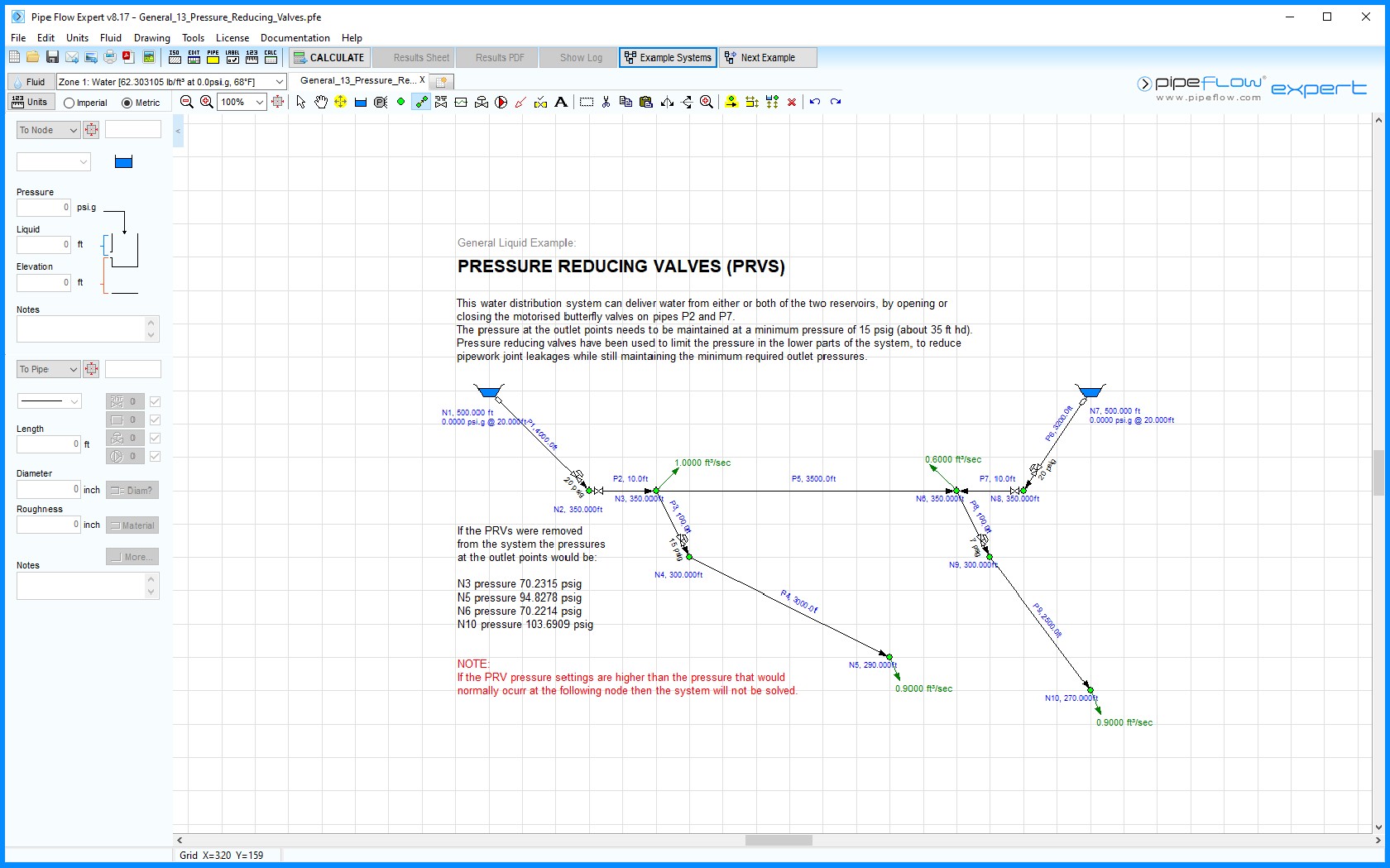The width and height of the screenshot is (1390, 868).
Task: Choose the blue tank drawing tool
Action: (361, 103)
